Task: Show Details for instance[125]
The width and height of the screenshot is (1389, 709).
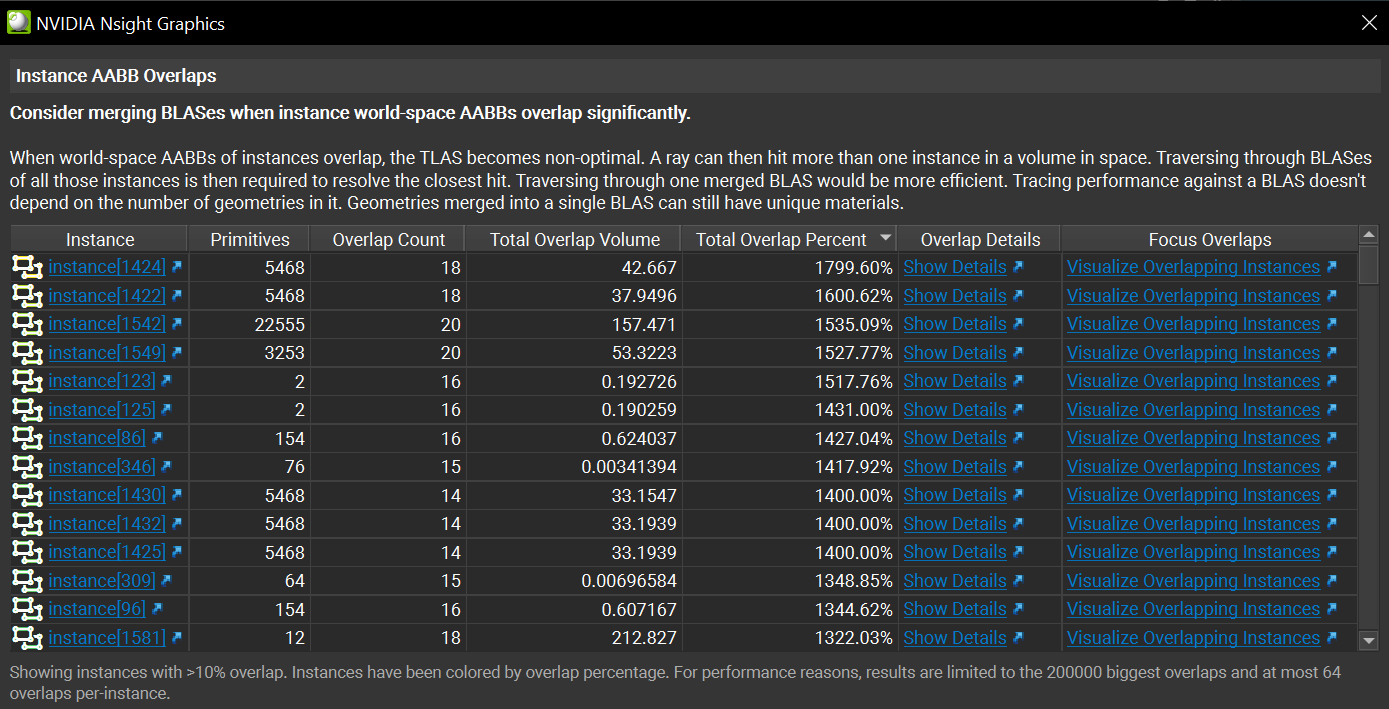Action: 954,409
